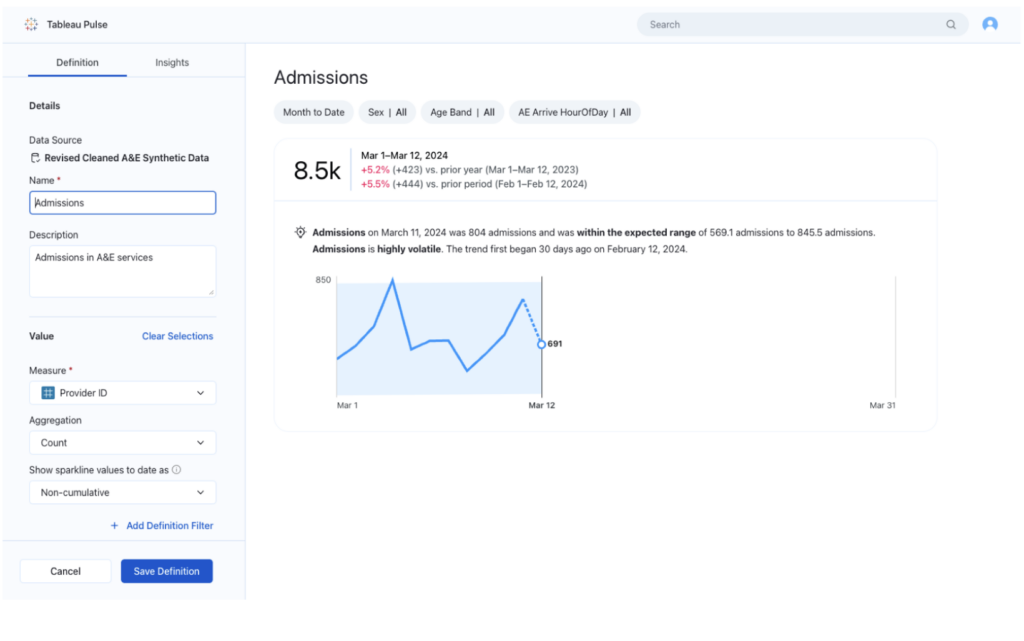This screenshot has height=641, width=1024.
Task: Select the 691 data point on the trend line
Action: 540,343
